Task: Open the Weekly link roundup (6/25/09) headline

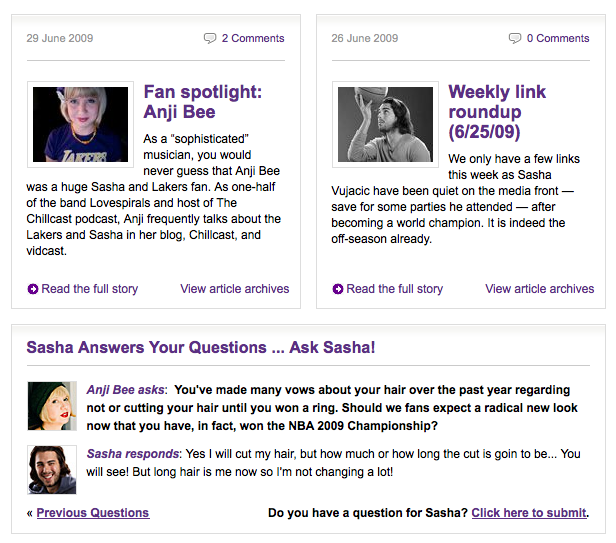Action: pyautogui.click(x=497, y=111)
